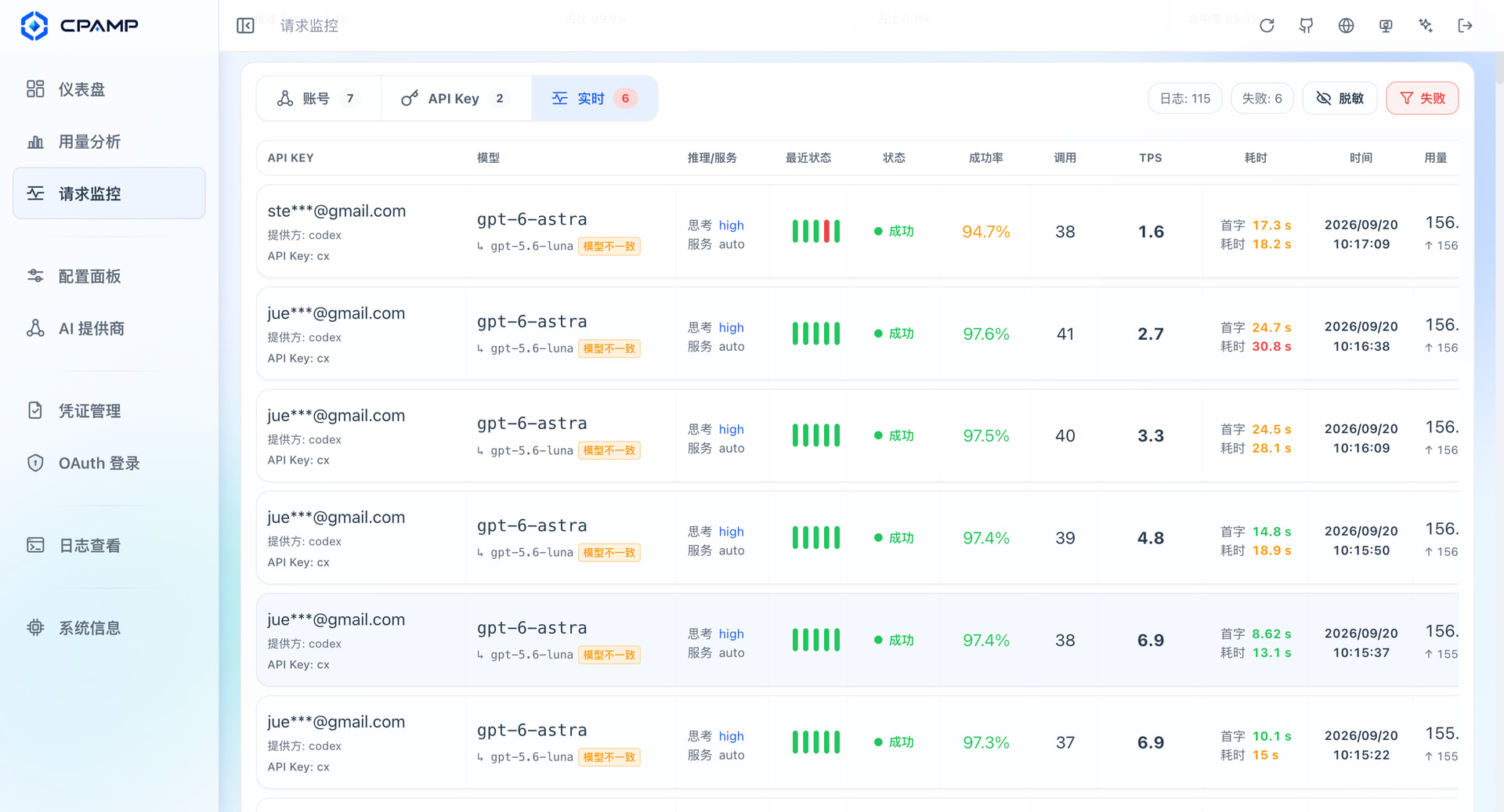
Task: Click the sparkle theme icon
Action: click(1426, 26)
